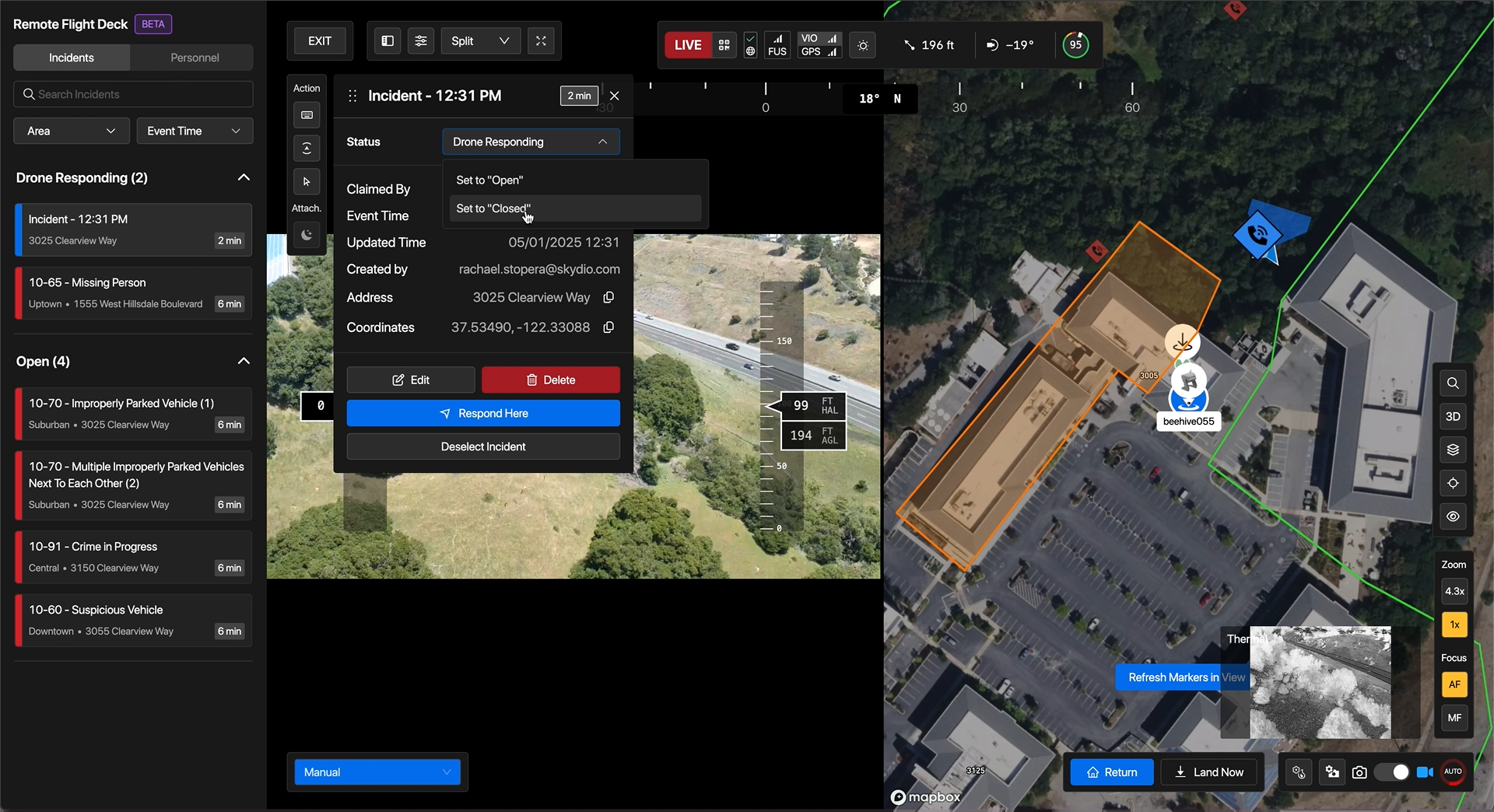
Task: Click Refresh Markers in View button
Action: (x=1184, y=677)
